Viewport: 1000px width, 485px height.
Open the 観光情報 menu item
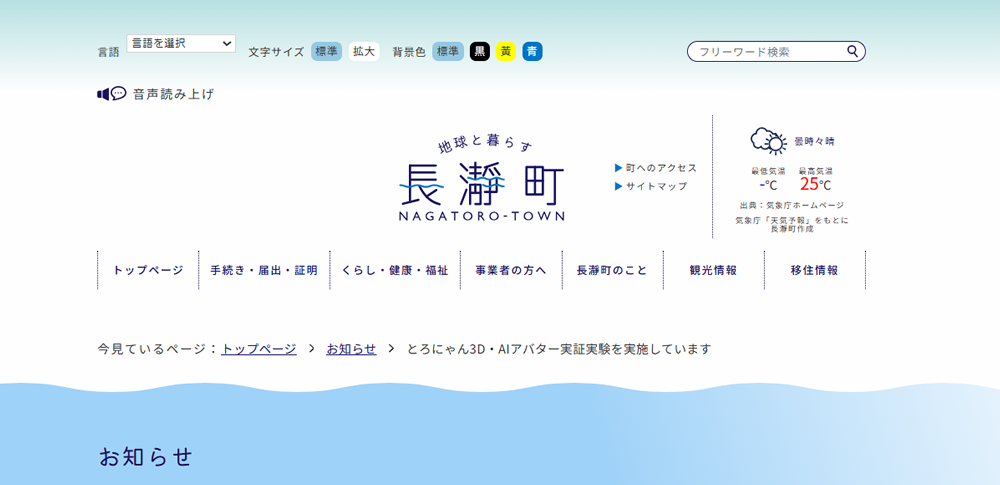point(713,270)
